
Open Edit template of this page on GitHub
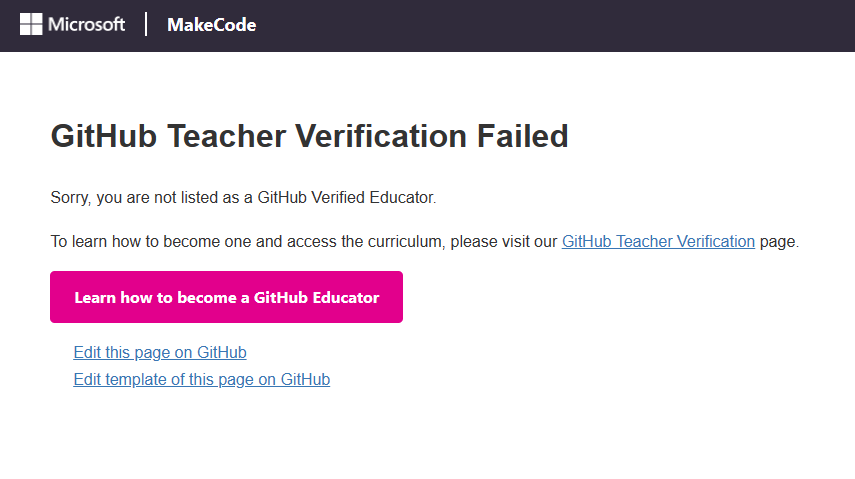tap(202, 379)
